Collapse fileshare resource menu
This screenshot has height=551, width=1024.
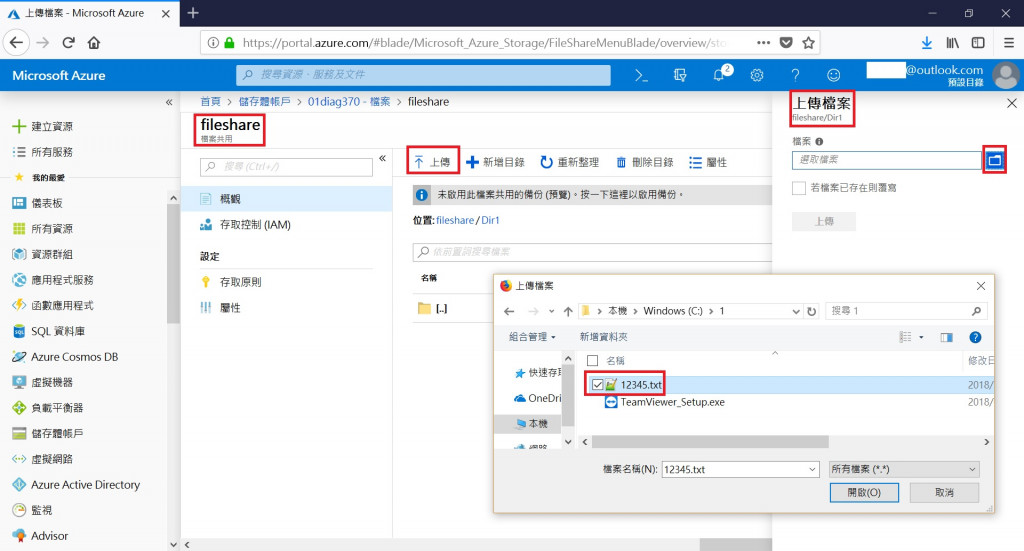[x=382, y=159]
